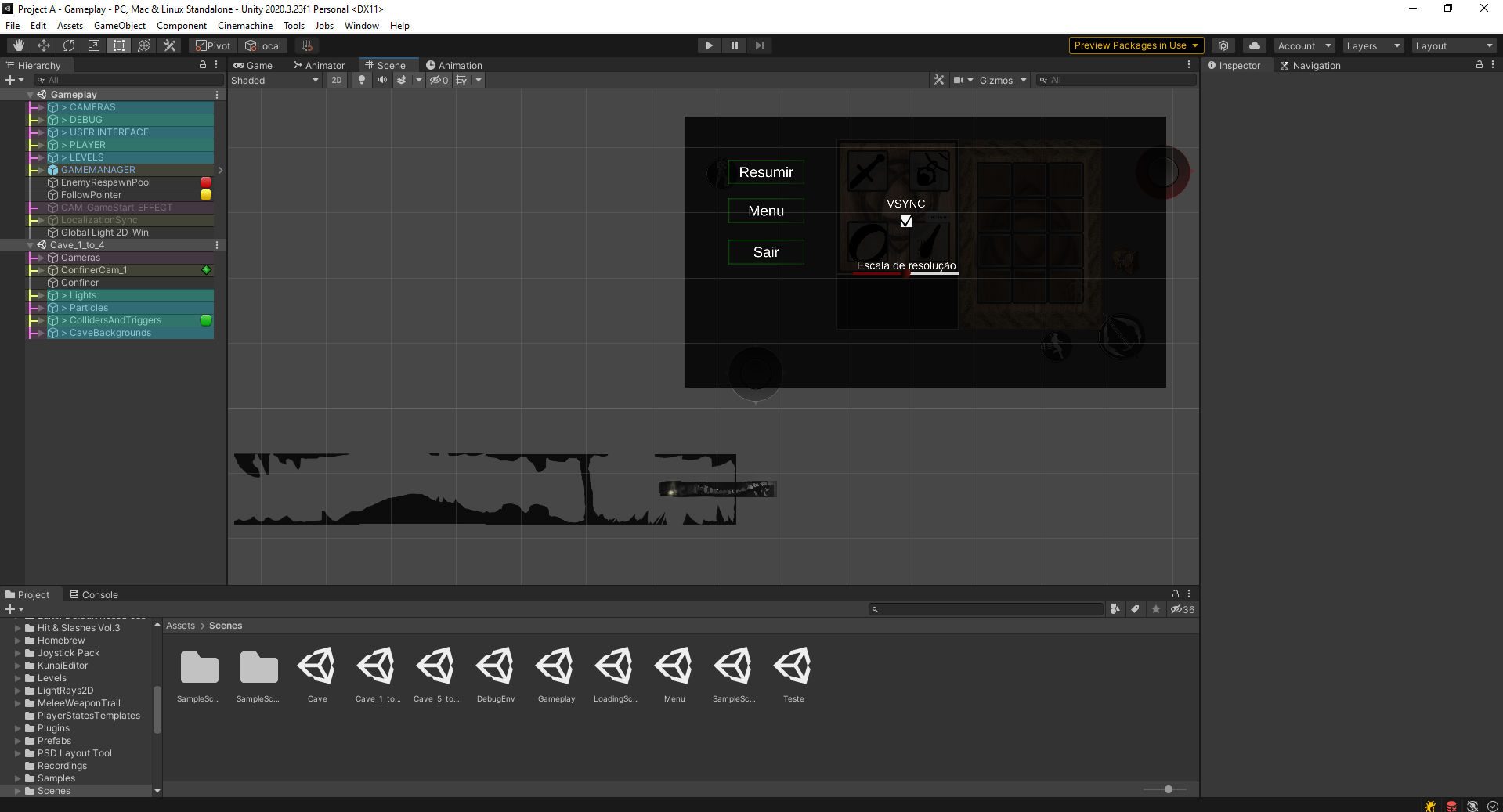Viewport: 1503px width, 812px height.
Task: Toggle the VSYNC checkbox in scene
Action: [906, 221]
